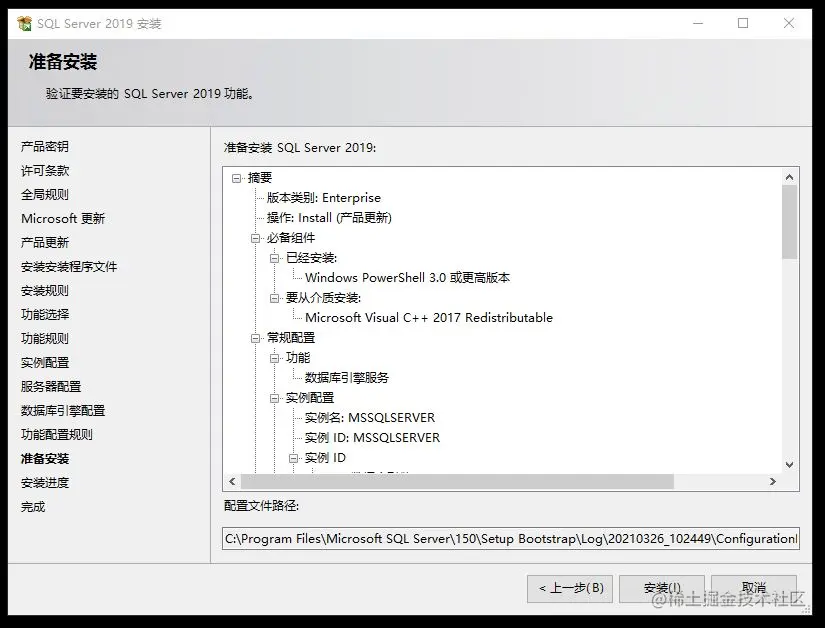The width and height of the screenshot is (825, 628).
Task: Click the vertical scrollbar thumb in the summary tree
Action: [789, 222]
